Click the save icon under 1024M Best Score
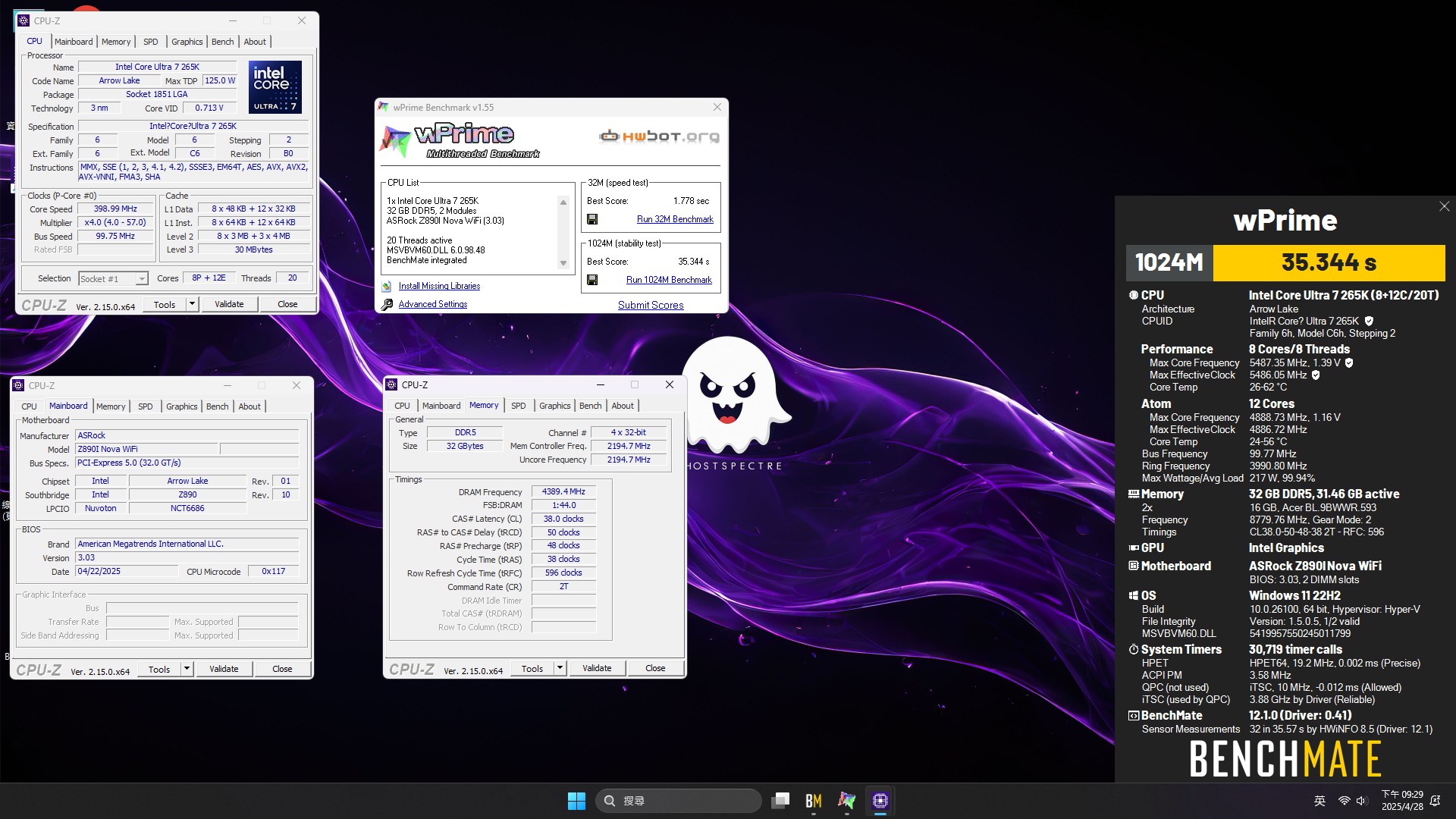The image size is (1456, 819). coord(592,280)
